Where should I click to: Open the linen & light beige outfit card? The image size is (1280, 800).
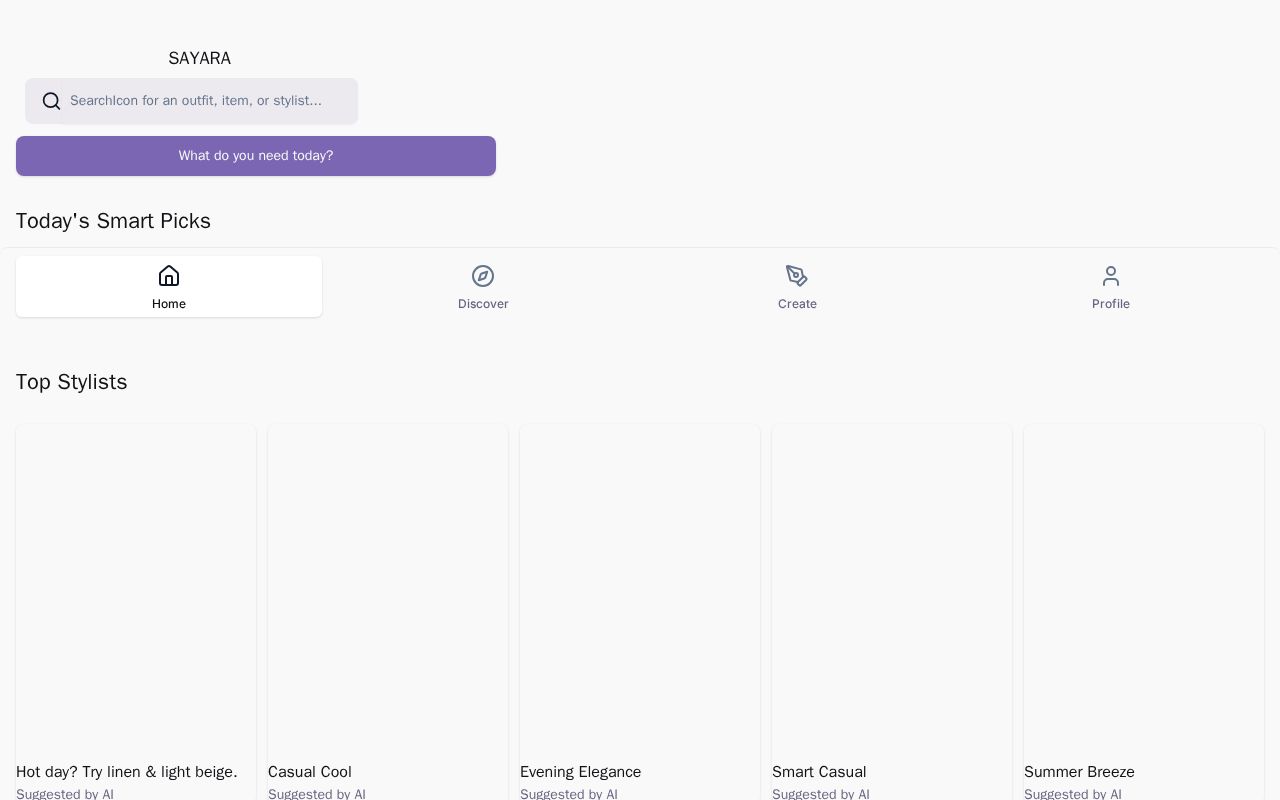point(136,612)
